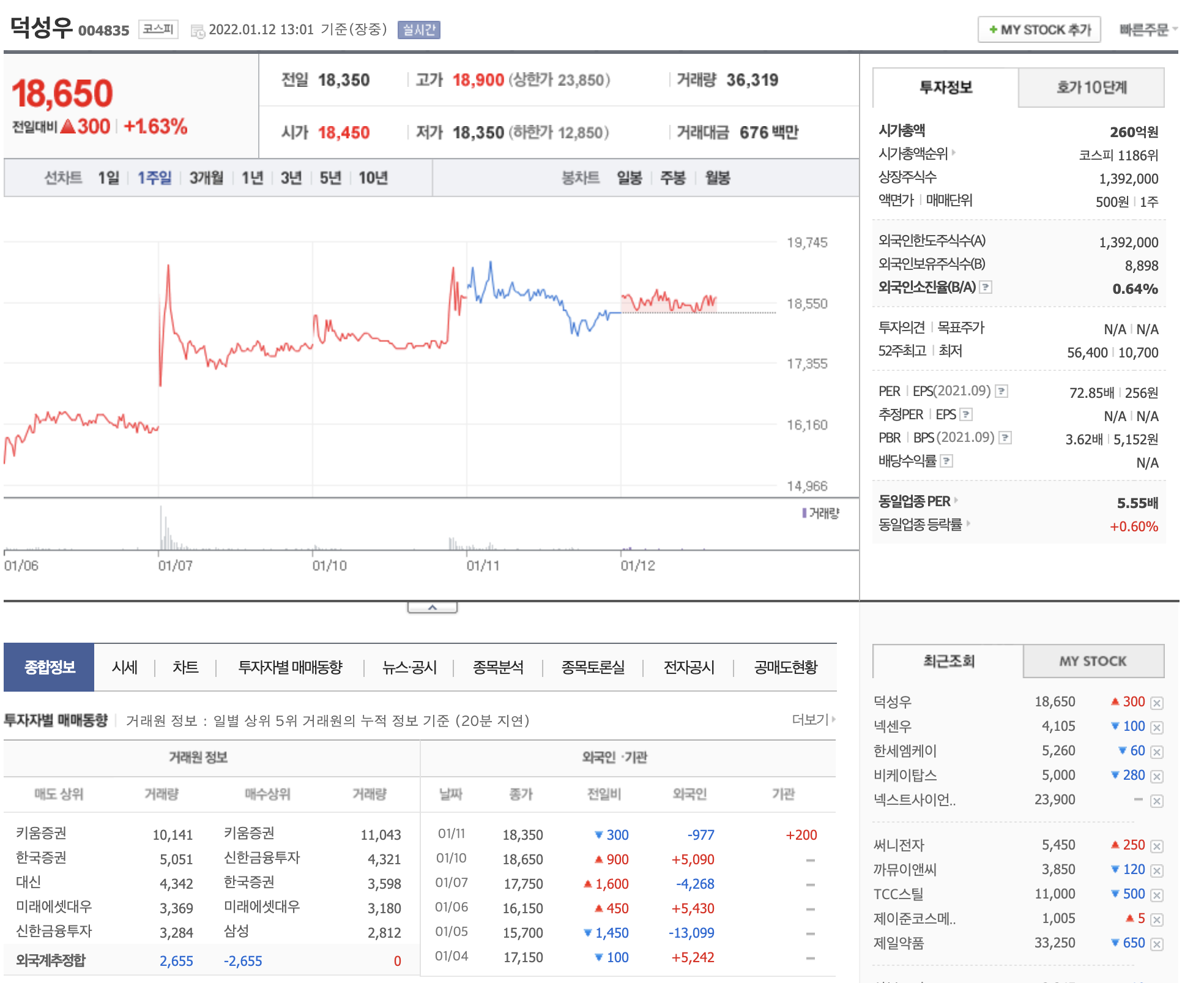Switch to 일봉 candle chart
The image size is (1204, 983).
[x=629, y=178]
